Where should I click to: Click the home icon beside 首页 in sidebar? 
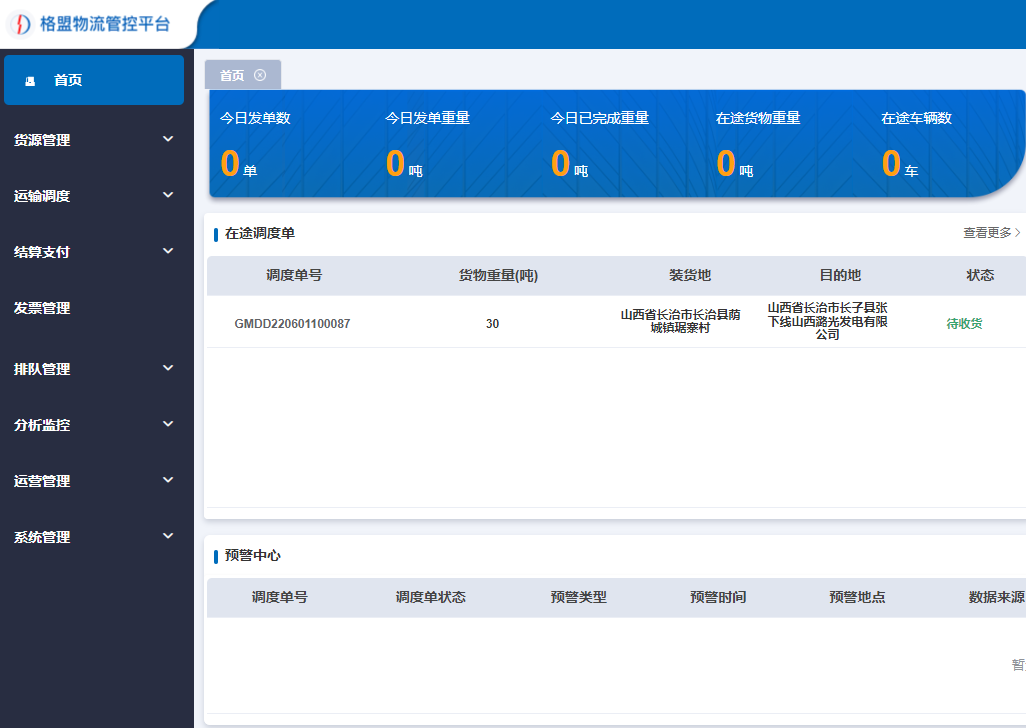(x=30, y=81)
